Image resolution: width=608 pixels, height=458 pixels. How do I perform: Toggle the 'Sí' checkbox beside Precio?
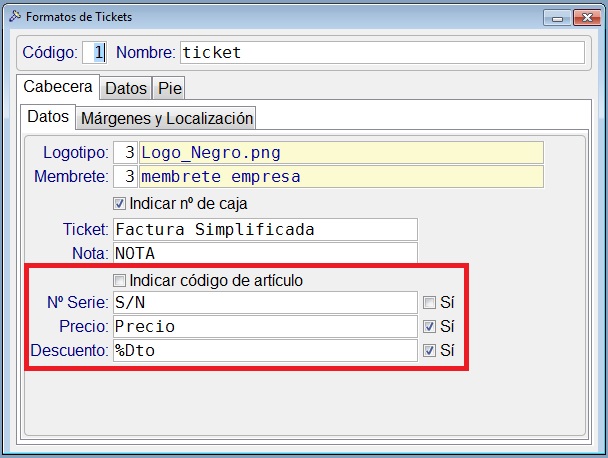[x=429, y=326]
